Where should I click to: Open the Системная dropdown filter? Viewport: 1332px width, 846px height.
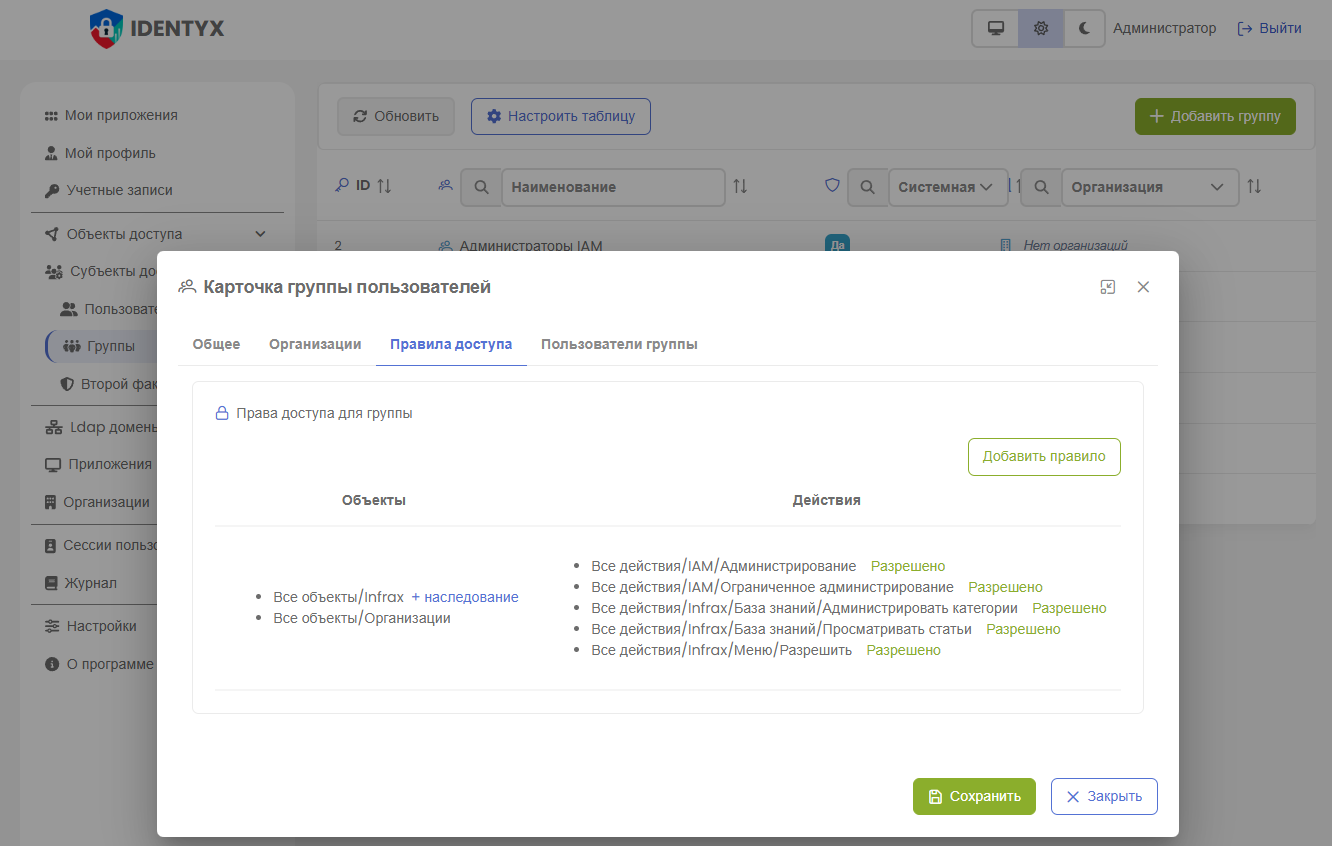947,187
